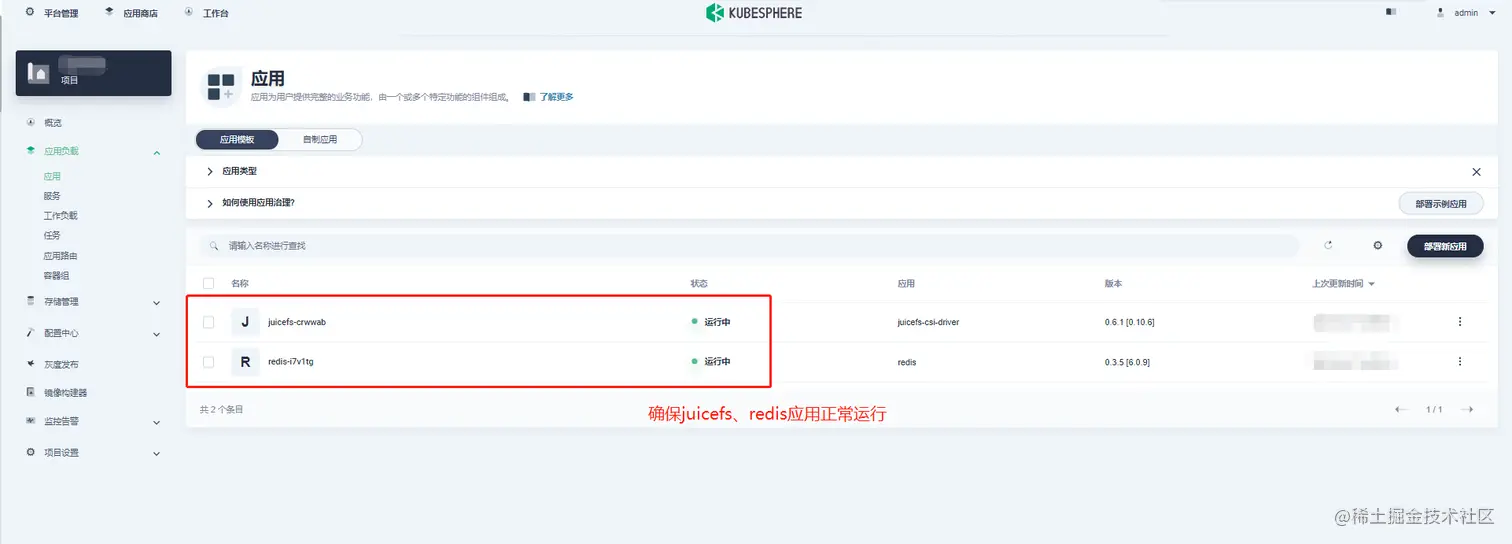Click the refresh icon beside search bar
1512x544 pixels.
[1328, 245]
